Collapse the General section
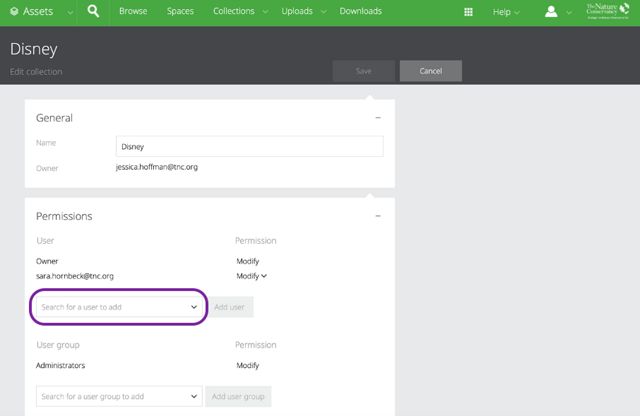The width and height of the screenshot is (640, 416). [x=378, y=118]
